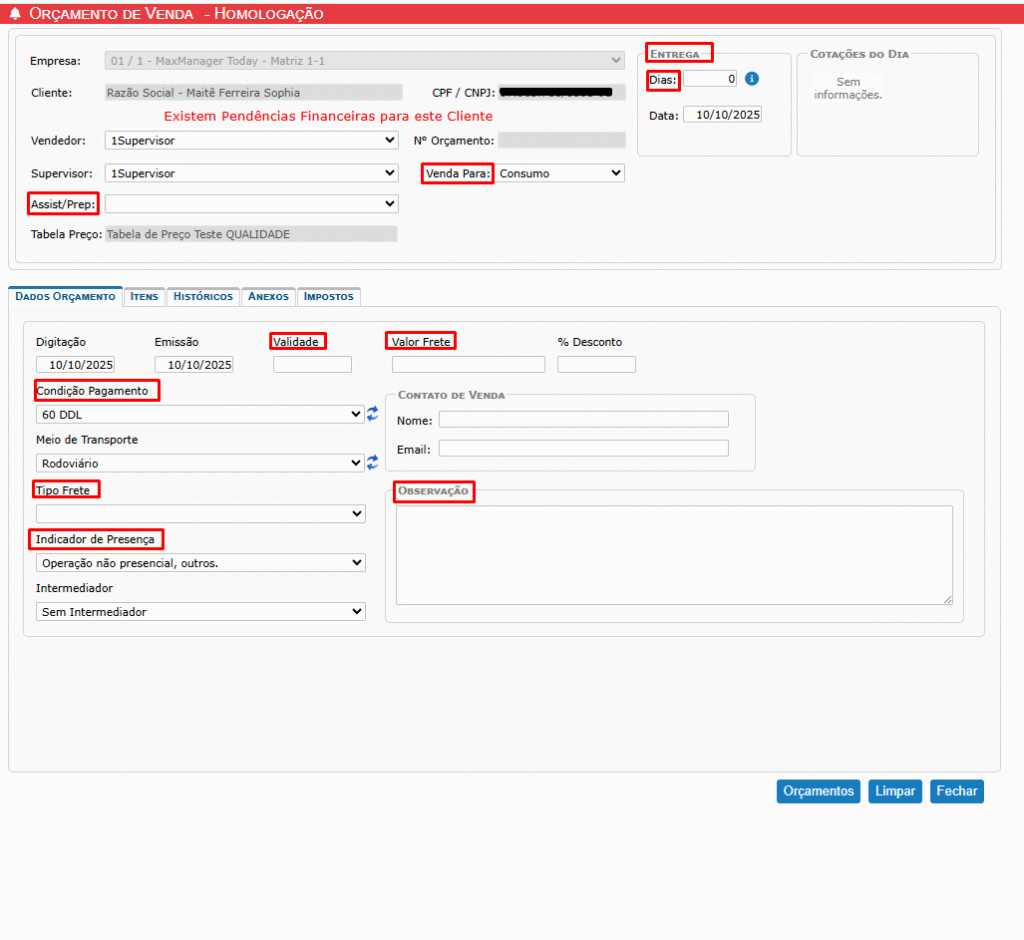
Task: Open the Indicador de Presença dropdown
Action: click(200, 563)
